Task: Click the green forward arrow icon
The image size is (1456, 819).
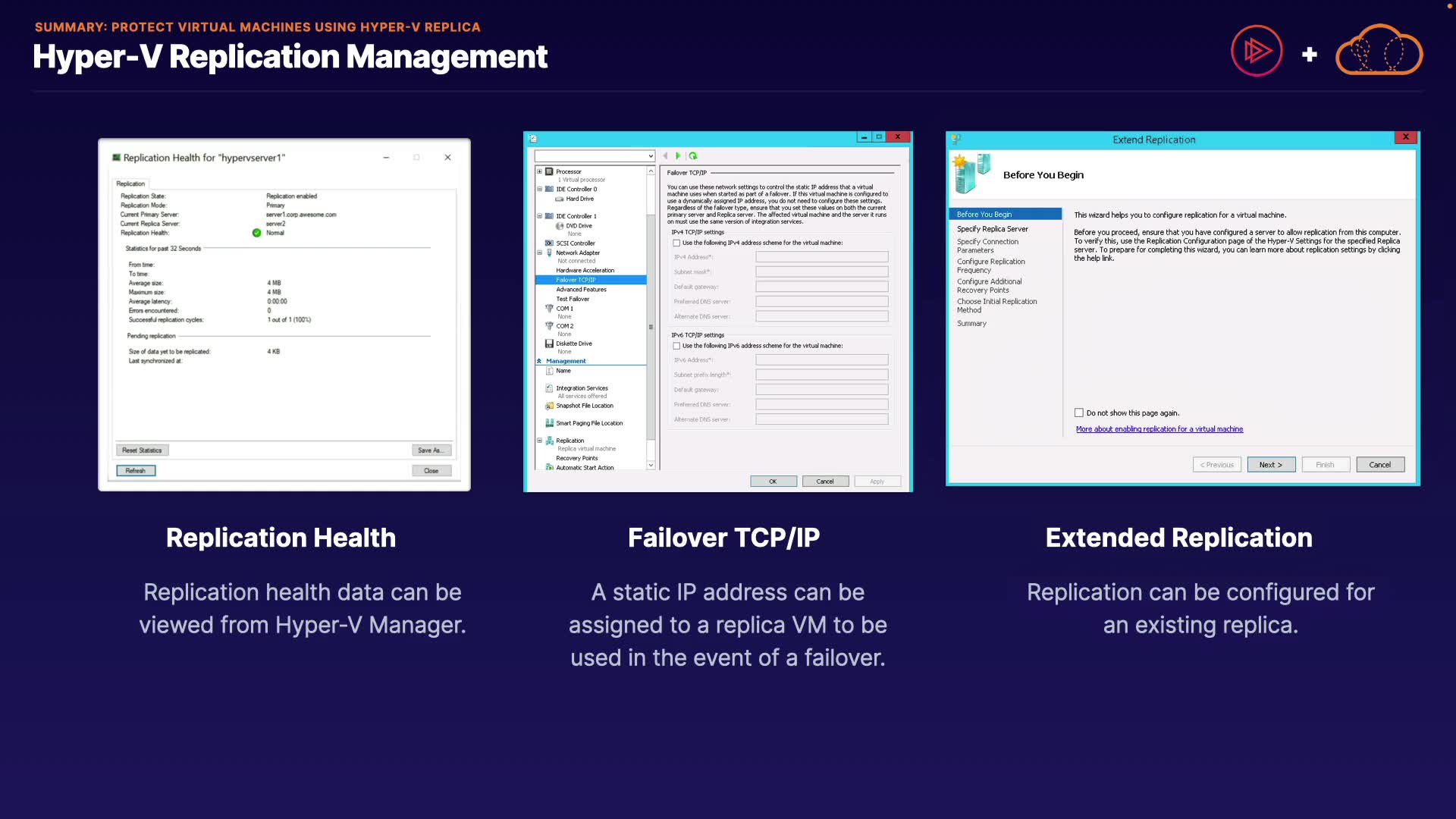Action: coord(678,155)
